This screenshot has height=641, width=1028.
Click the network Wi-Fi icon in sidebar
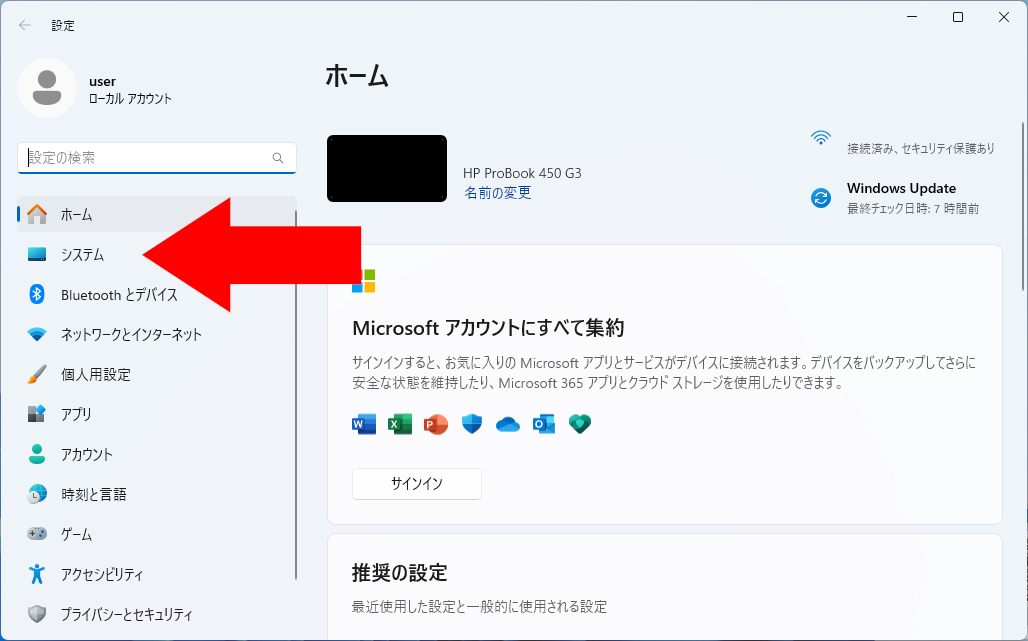point(37,334)
